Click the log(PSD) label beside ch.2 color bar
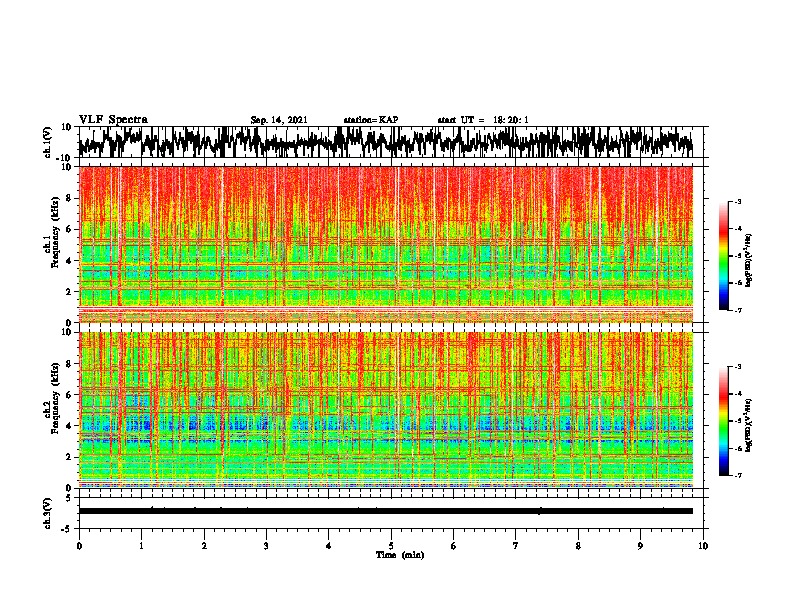 (749, 426)
